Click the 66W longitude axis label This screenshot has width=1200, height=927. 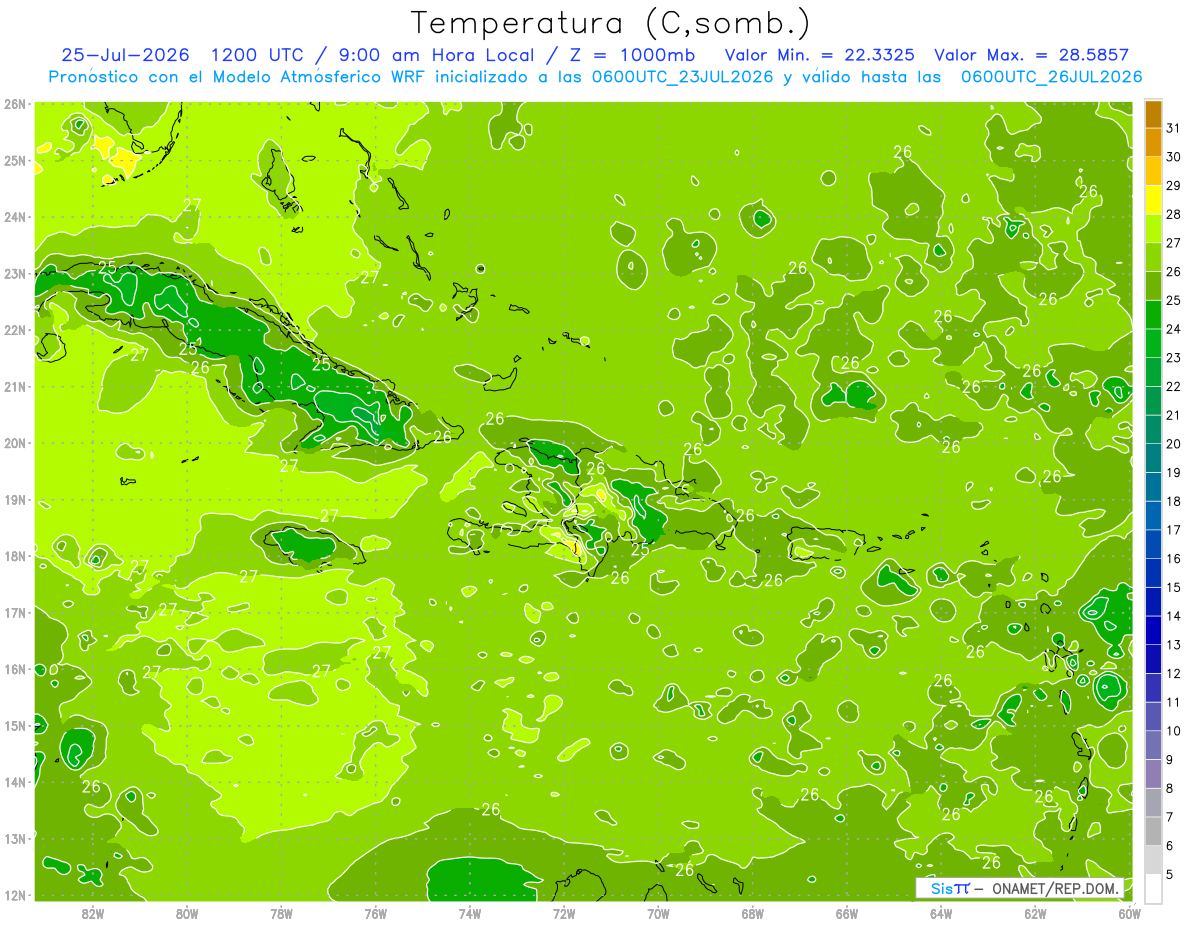[x=847, y=913]
